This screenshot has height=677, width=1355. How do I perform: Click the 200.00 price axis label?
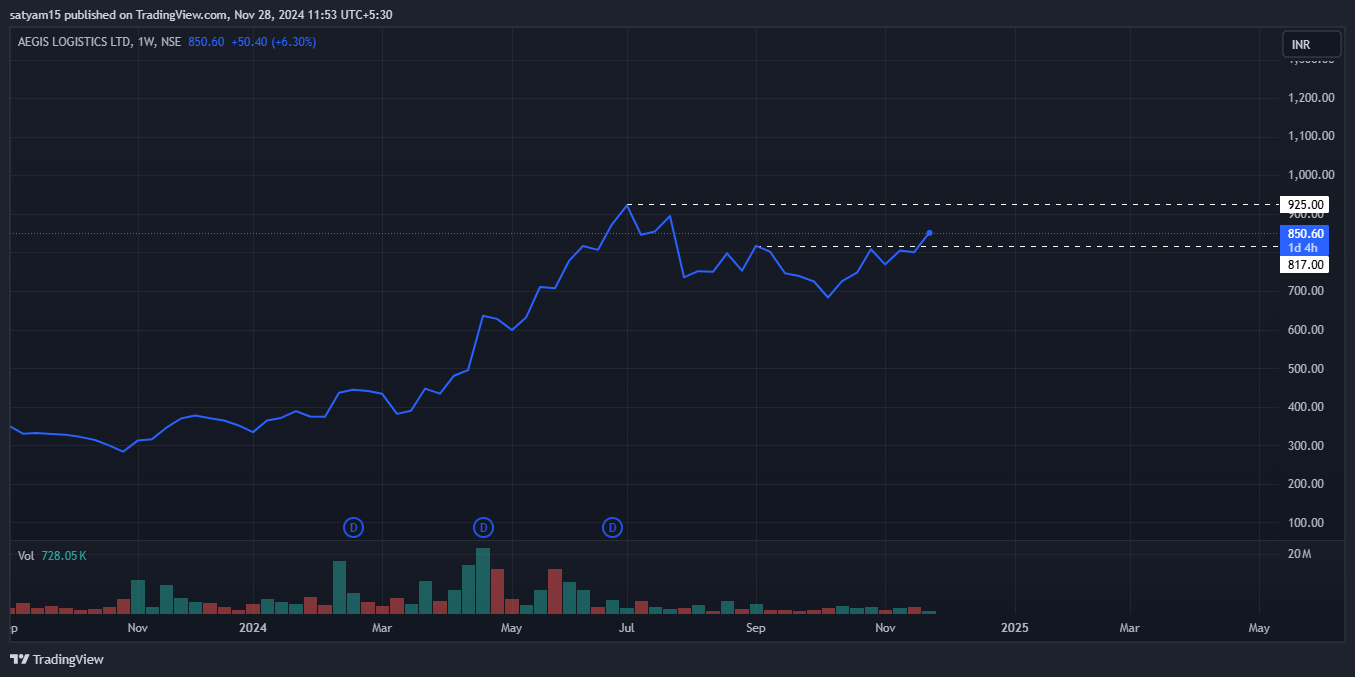1307,484
